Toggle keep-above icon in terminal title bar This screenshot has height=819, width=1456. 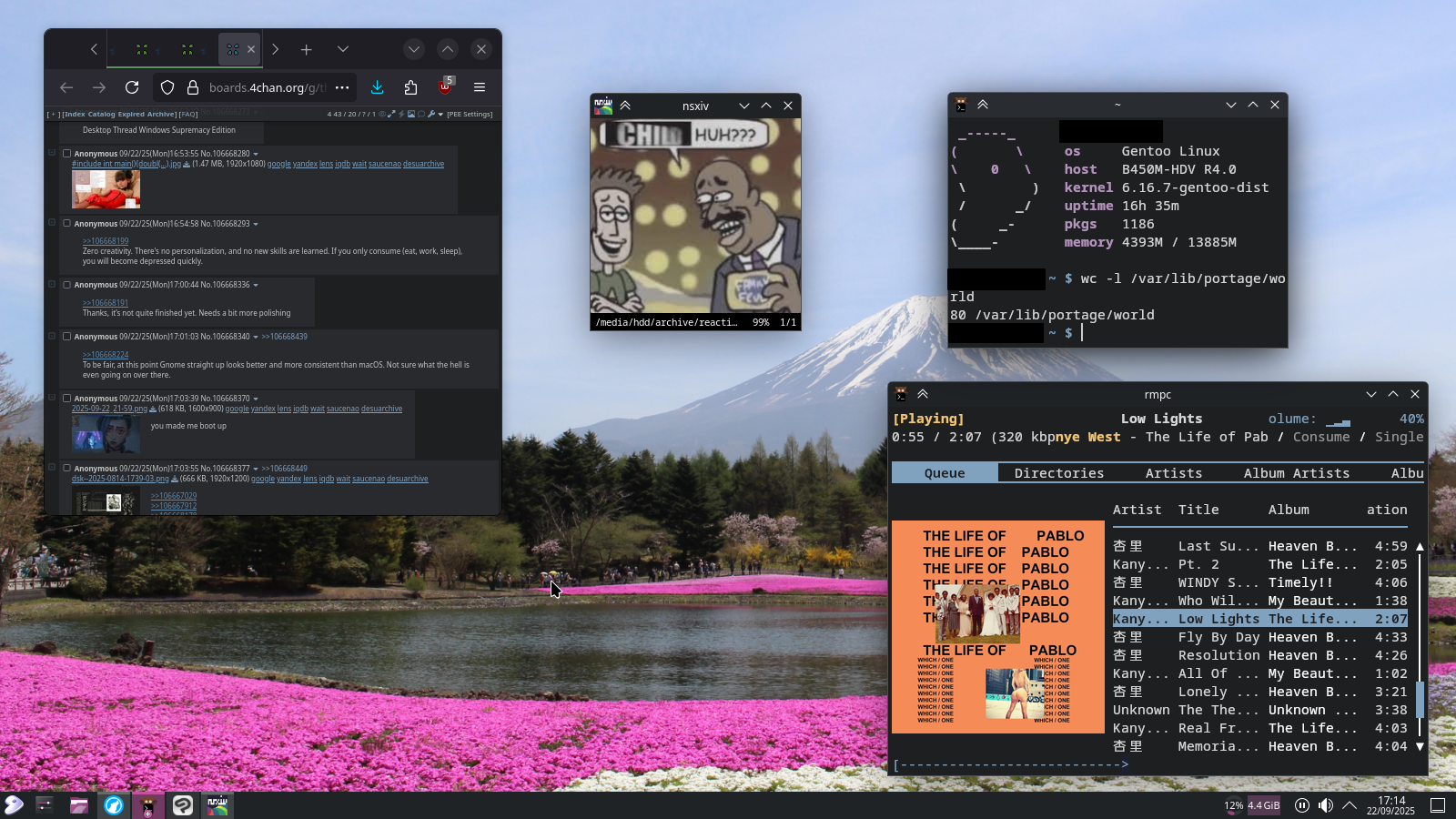coord(983,105)
